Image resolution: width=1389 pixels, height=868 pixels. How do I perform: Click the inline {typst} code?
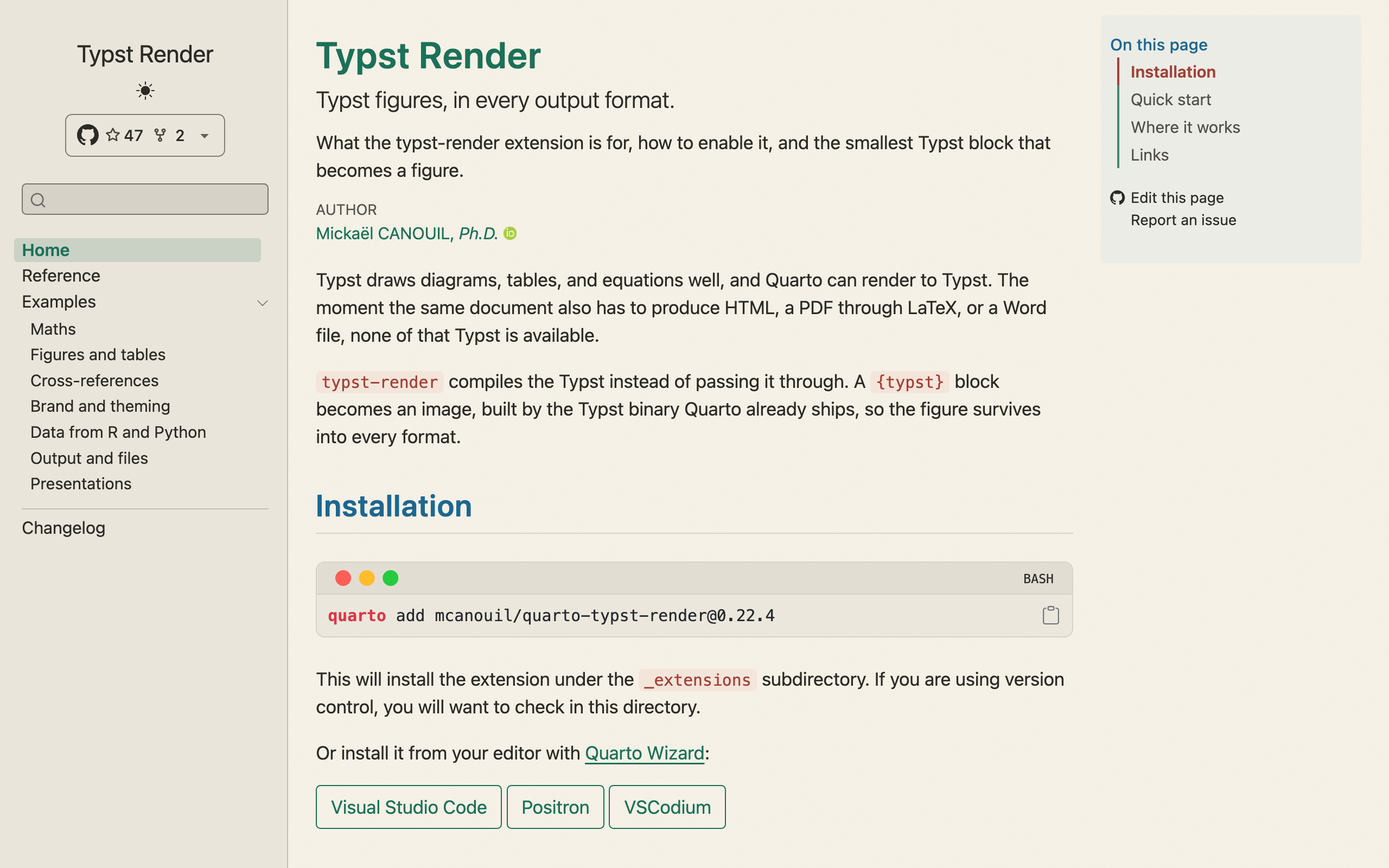coord(910,382)
